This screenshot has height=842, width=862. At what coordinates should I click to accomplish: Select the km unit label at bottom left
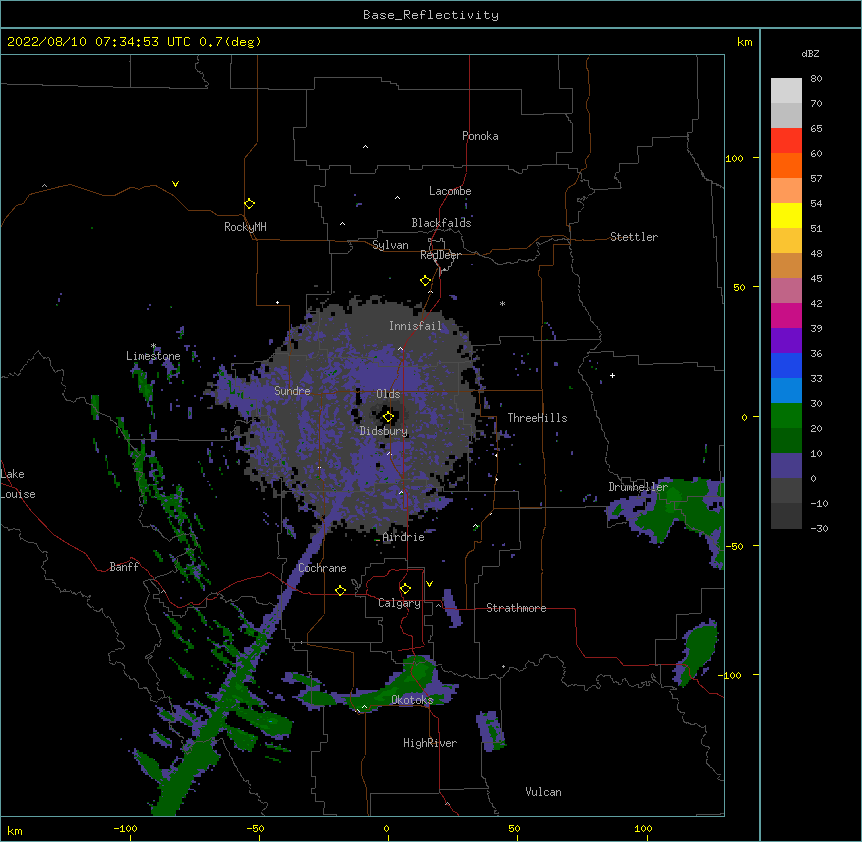[x=15, y=830]
